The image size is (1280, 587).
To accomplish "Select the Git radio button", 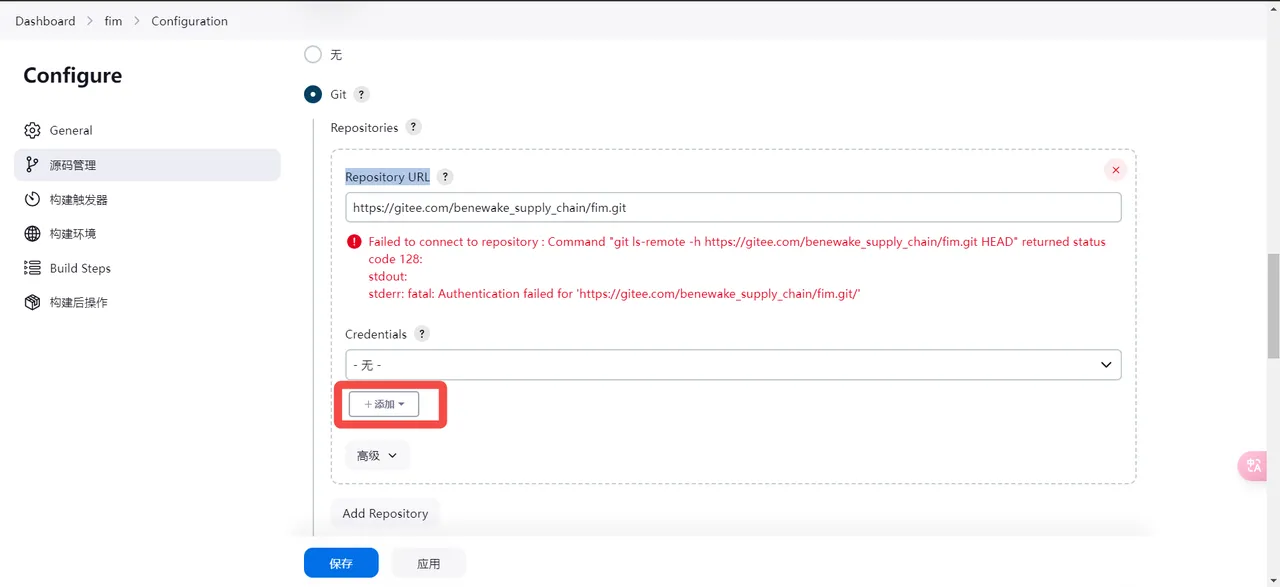I will click(313, 95).
